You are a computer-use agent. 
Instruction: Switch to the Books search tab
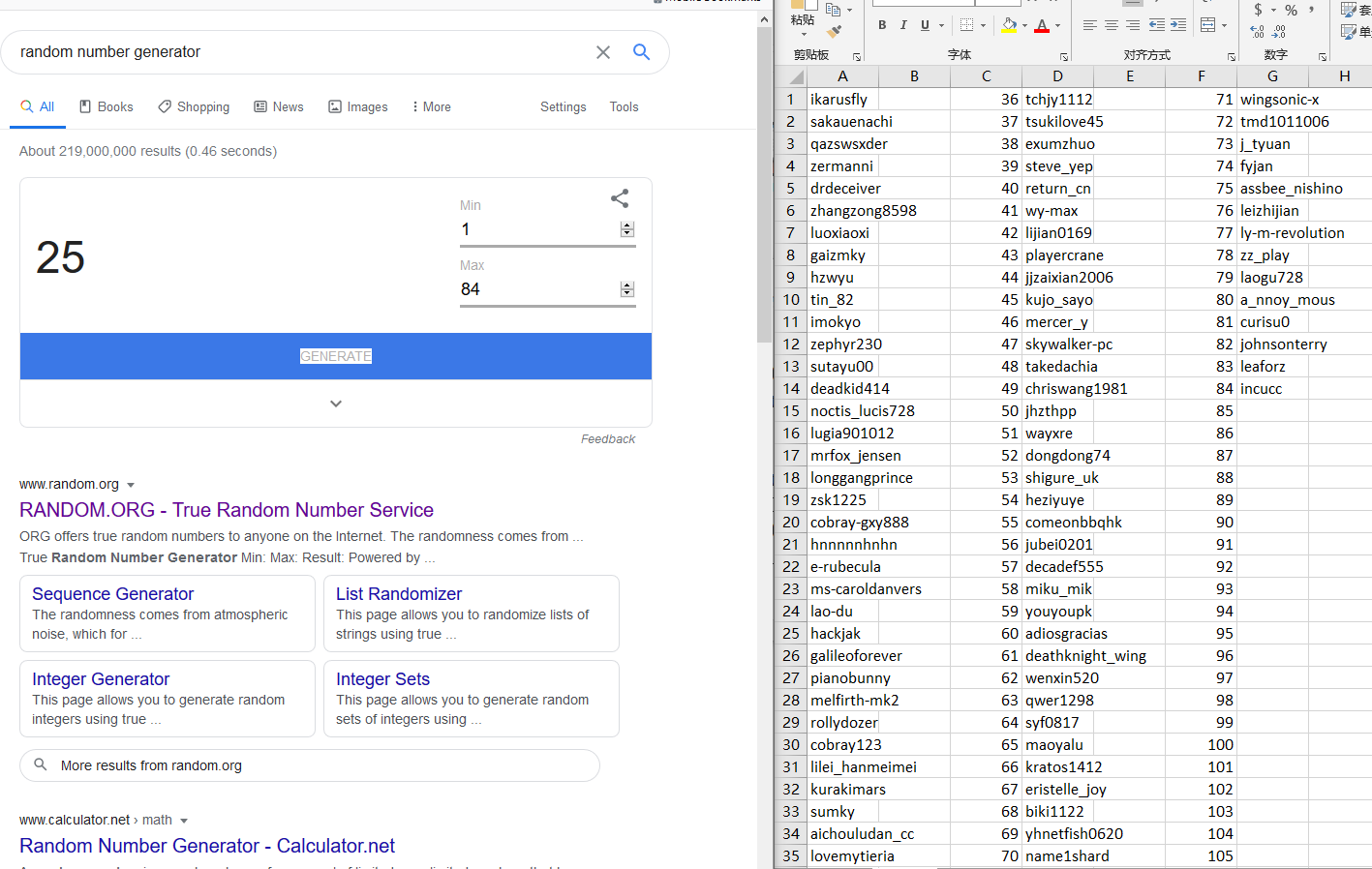(107, 106)
